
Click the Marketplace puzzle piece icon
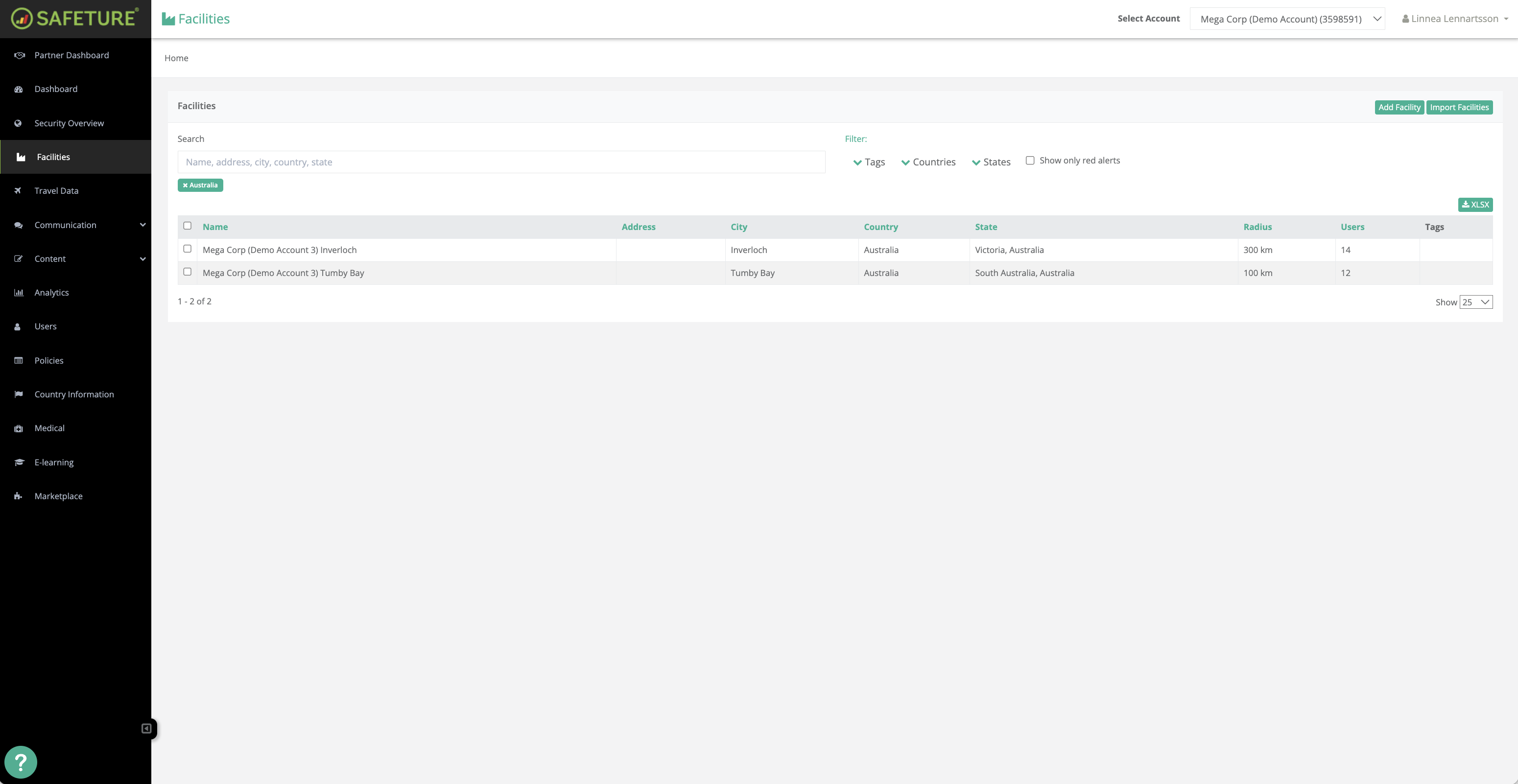coord(18,496)
